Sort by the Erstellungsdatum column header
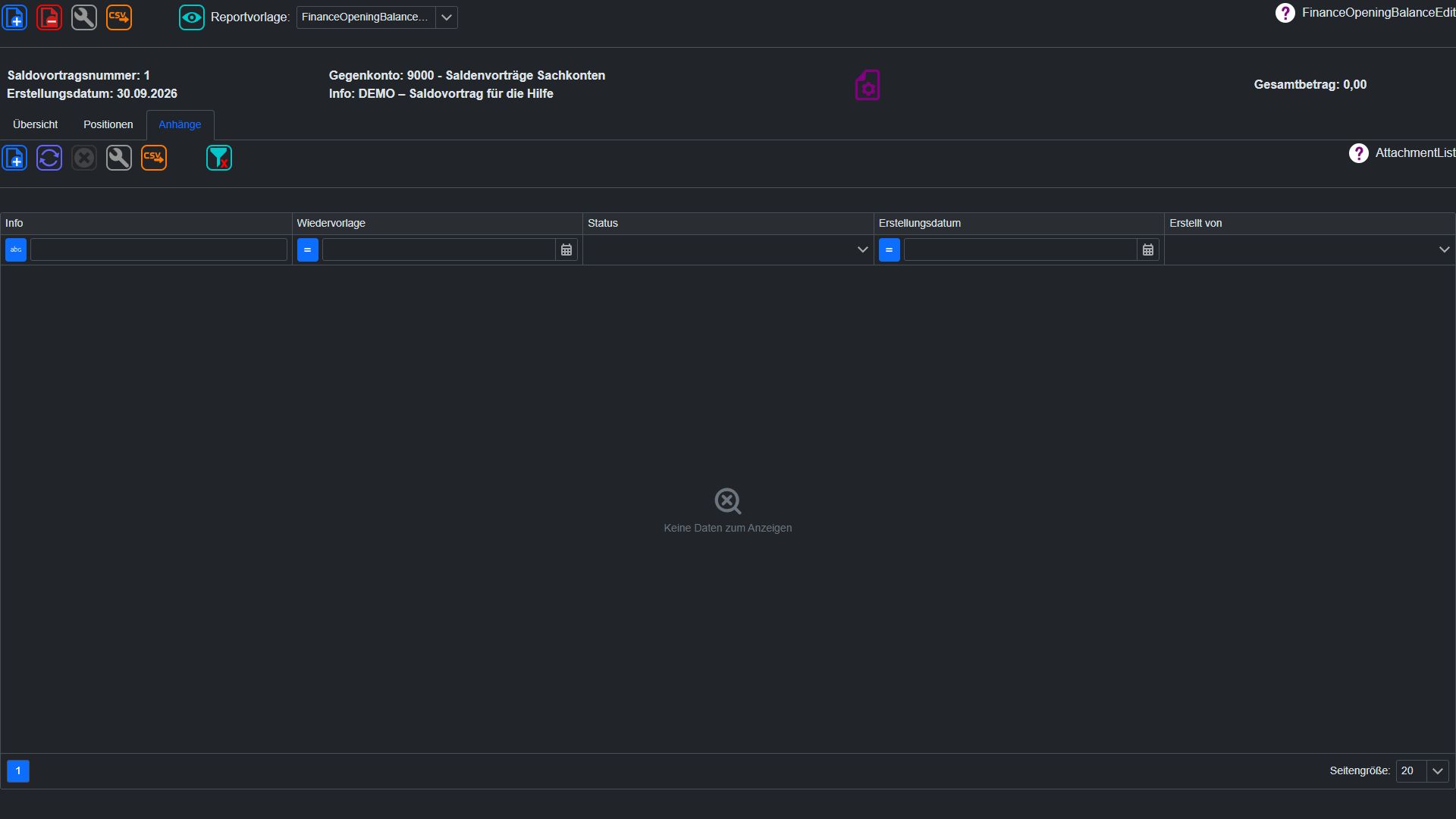 click(x=1019, y=223)
